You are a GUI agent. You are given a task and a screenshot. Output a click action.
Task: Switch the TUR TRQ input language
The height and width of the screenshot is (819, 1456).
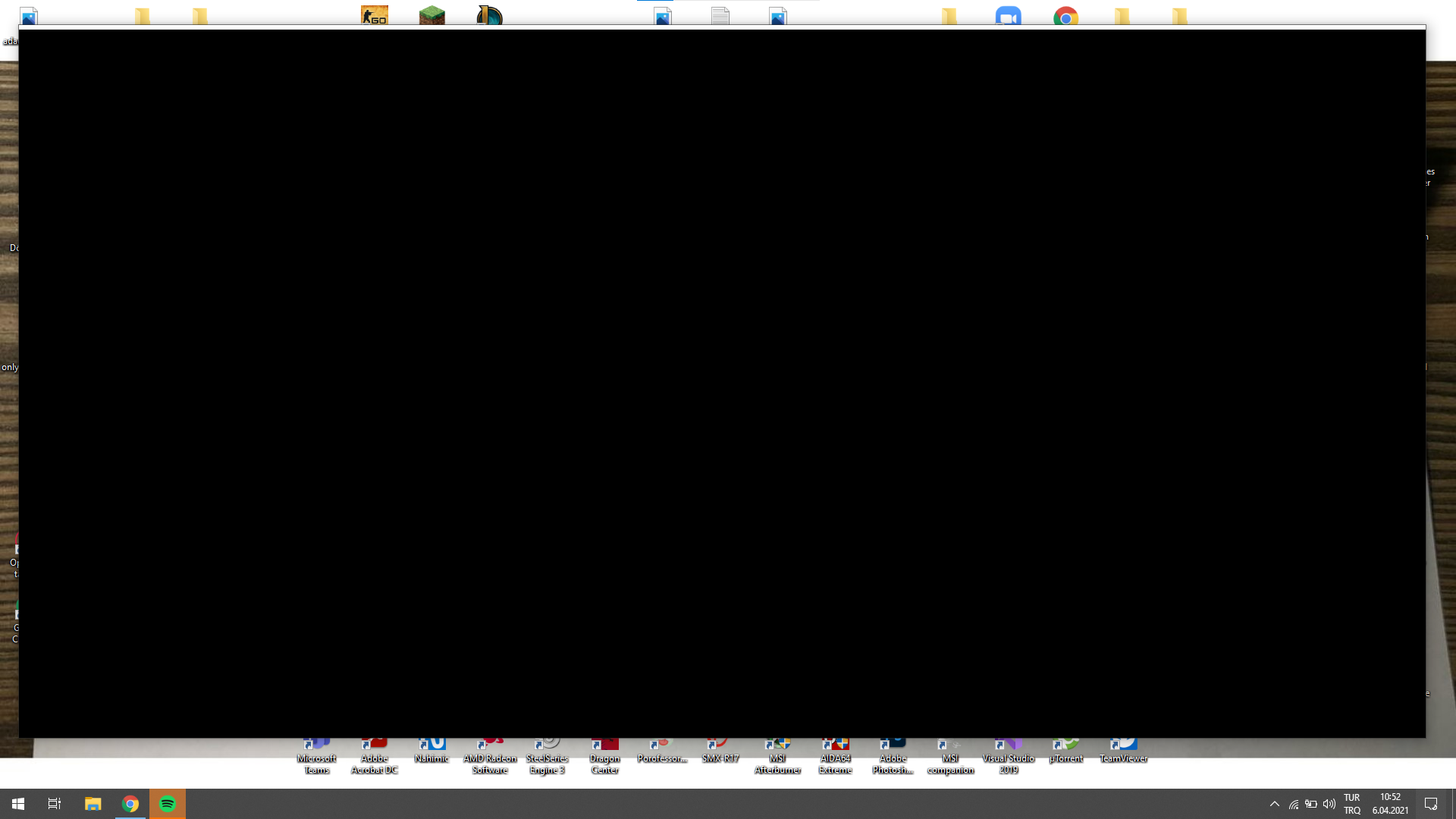coord(1351,804)
